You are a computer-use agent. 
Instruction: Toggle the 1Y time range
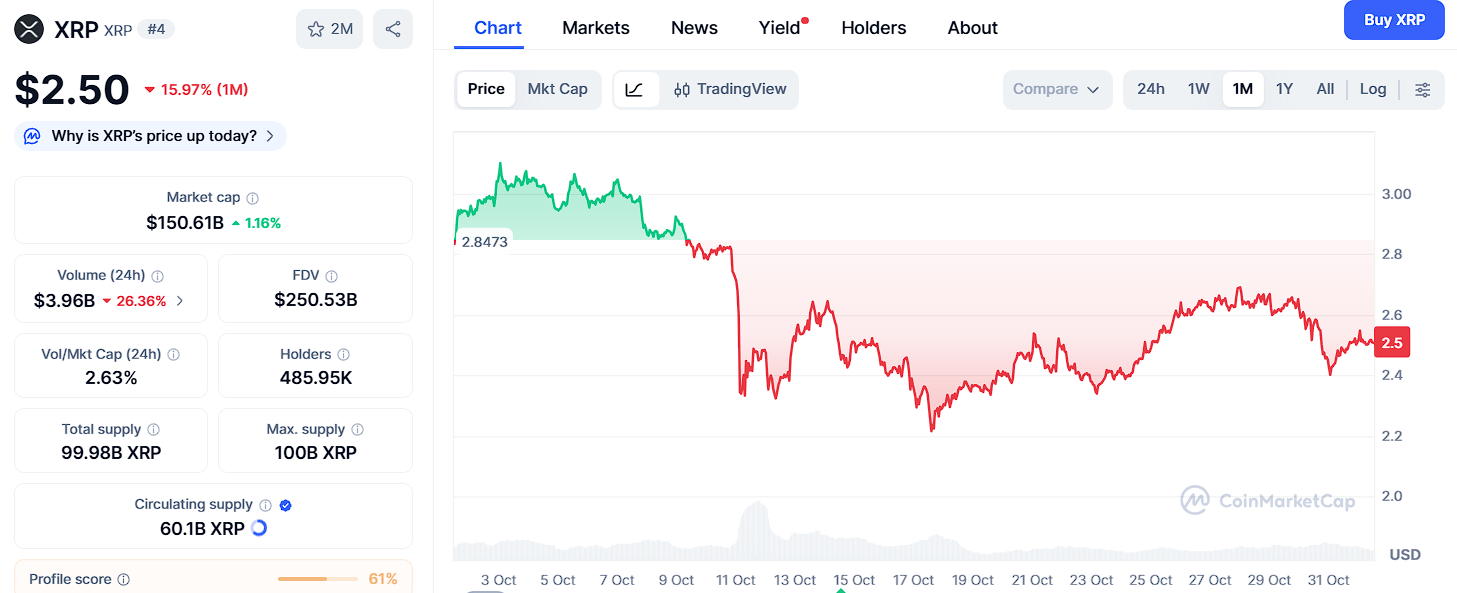pos(1285,89)
